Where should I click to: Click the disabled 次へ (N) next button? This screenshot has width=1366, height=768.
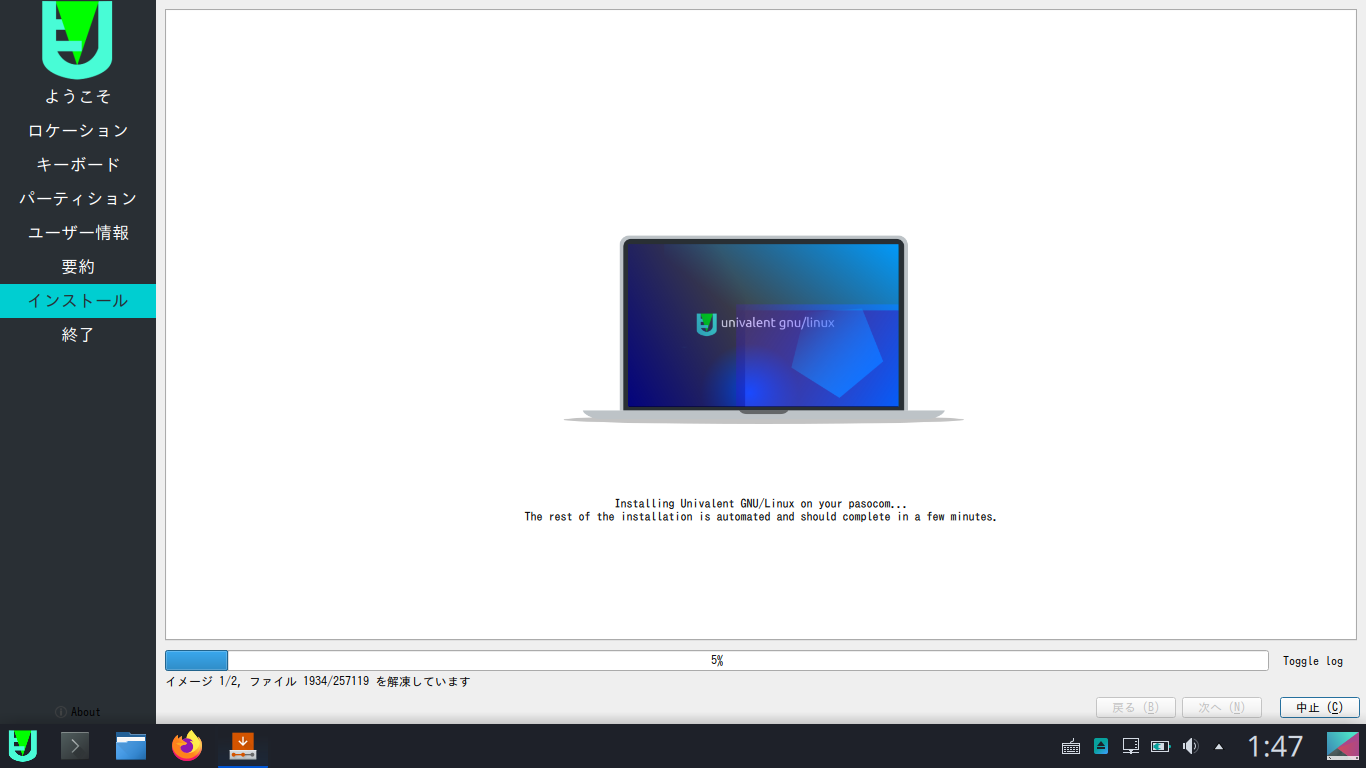tap(1222, 707)
